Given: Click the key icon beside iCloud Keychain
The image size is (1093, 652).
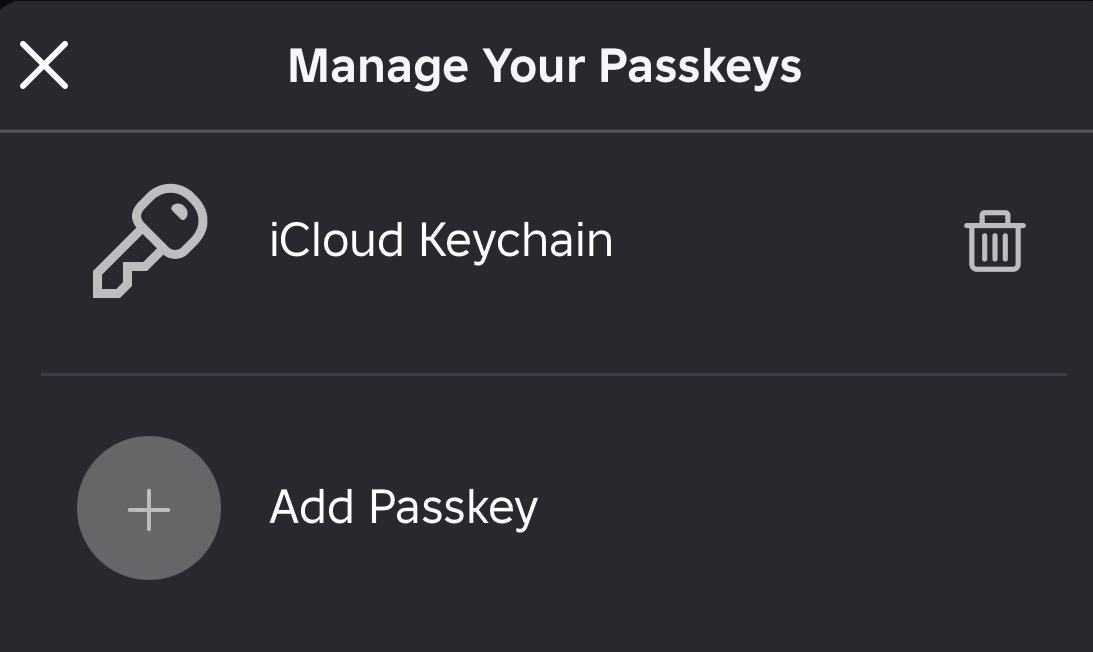Looking at the screenshot, I should (x=150, y=241).
